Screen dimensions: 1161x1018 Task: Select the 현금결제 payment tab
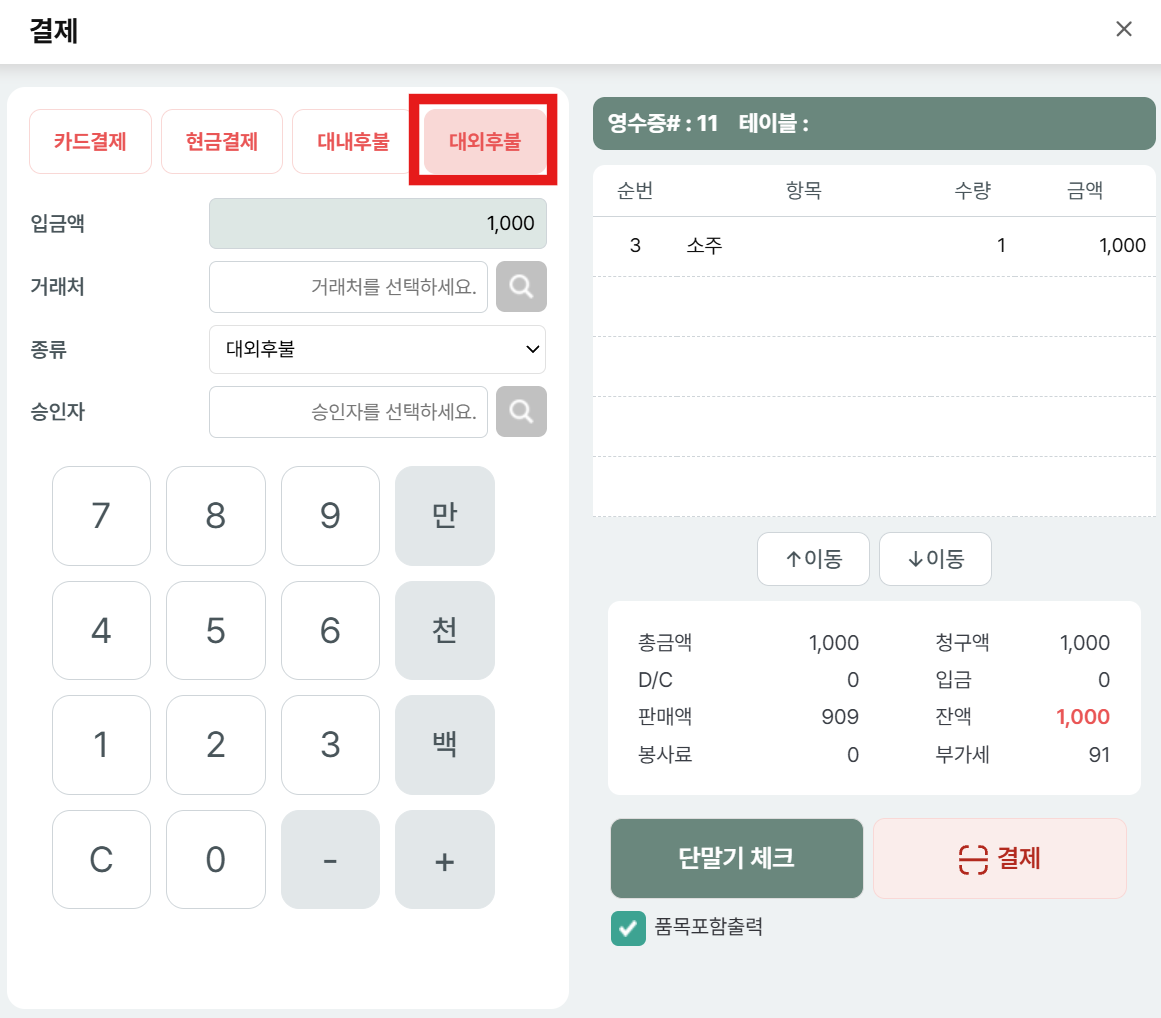click(222, 142)
